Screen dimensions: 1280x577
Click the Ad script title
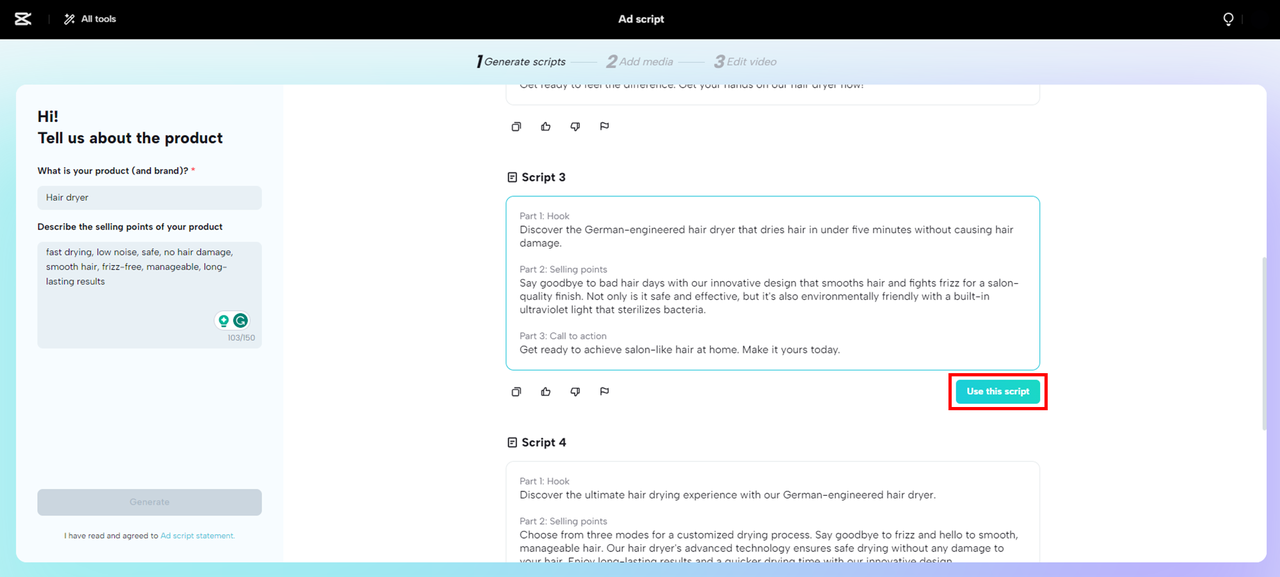pos(641,19)
